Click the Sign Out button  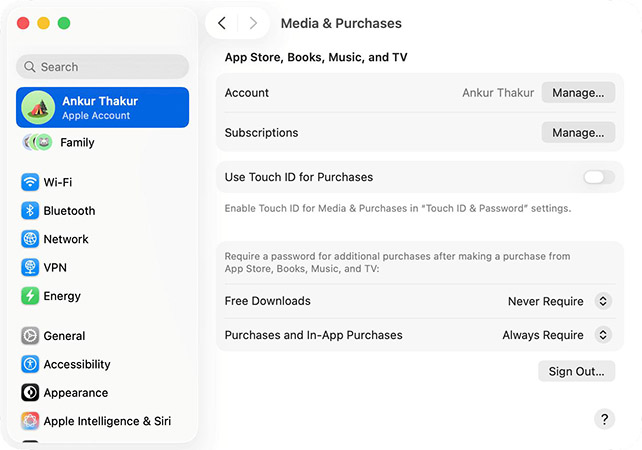click(576, 371)
